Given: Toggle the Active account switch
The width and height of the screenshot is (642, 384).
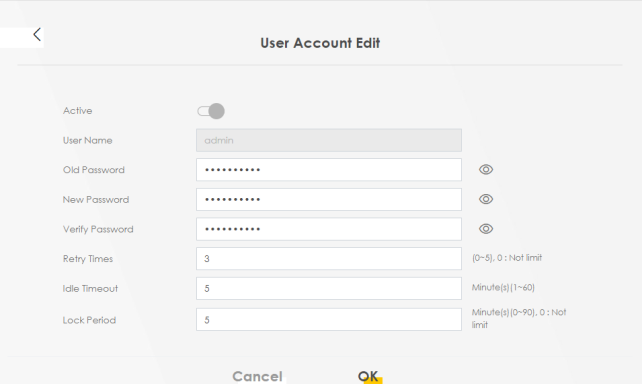Looking at the screenshot, I should point(211,111).
